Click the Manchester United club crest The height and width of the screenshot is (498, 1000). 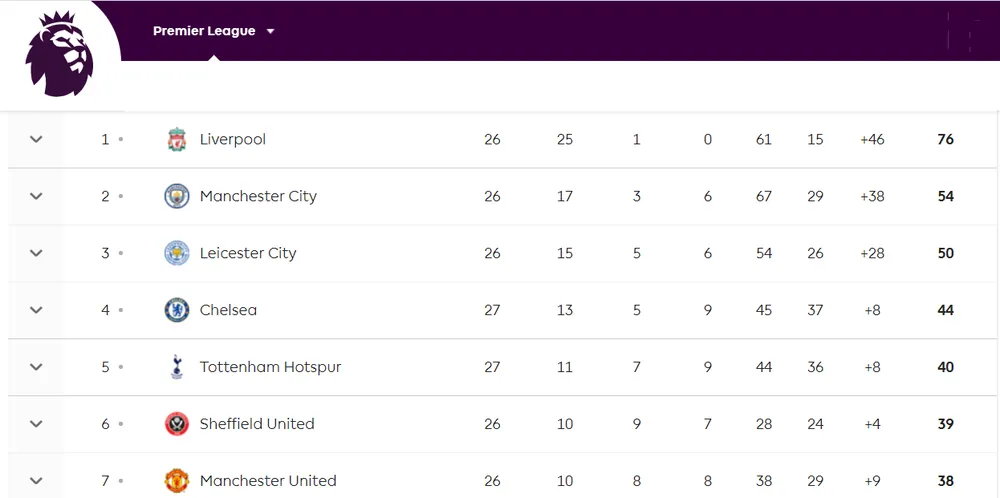pyautogui.click(x=177, y=481)
